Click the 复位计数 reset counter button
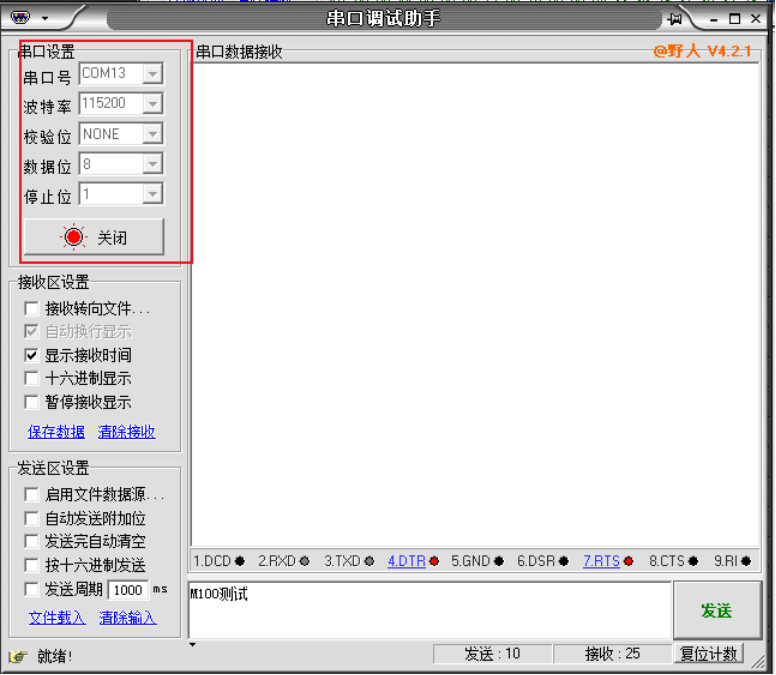The height and width of the screenshot is (675, 776). pos(709,654)
